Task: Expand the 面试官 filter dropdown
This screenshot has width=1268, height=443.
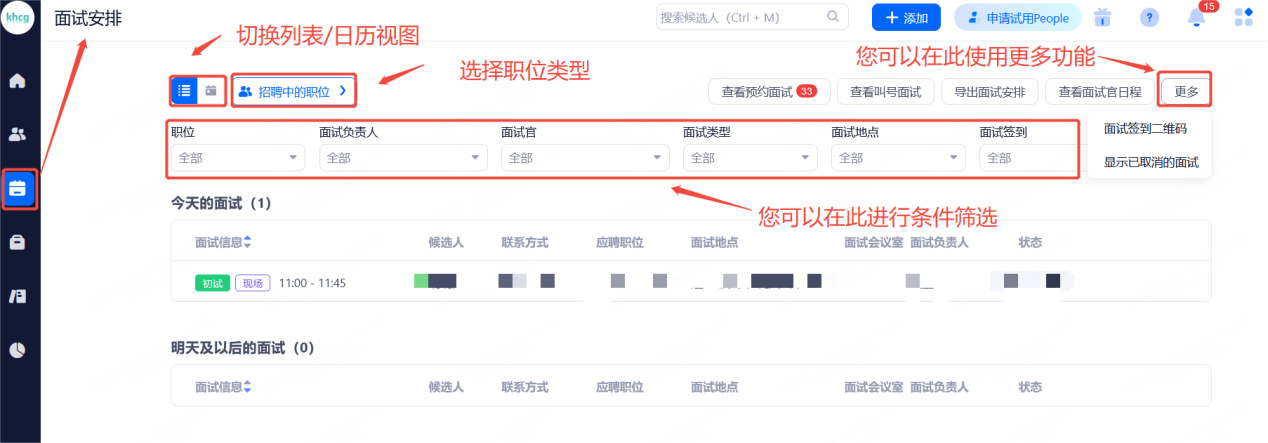Action: 585,158
